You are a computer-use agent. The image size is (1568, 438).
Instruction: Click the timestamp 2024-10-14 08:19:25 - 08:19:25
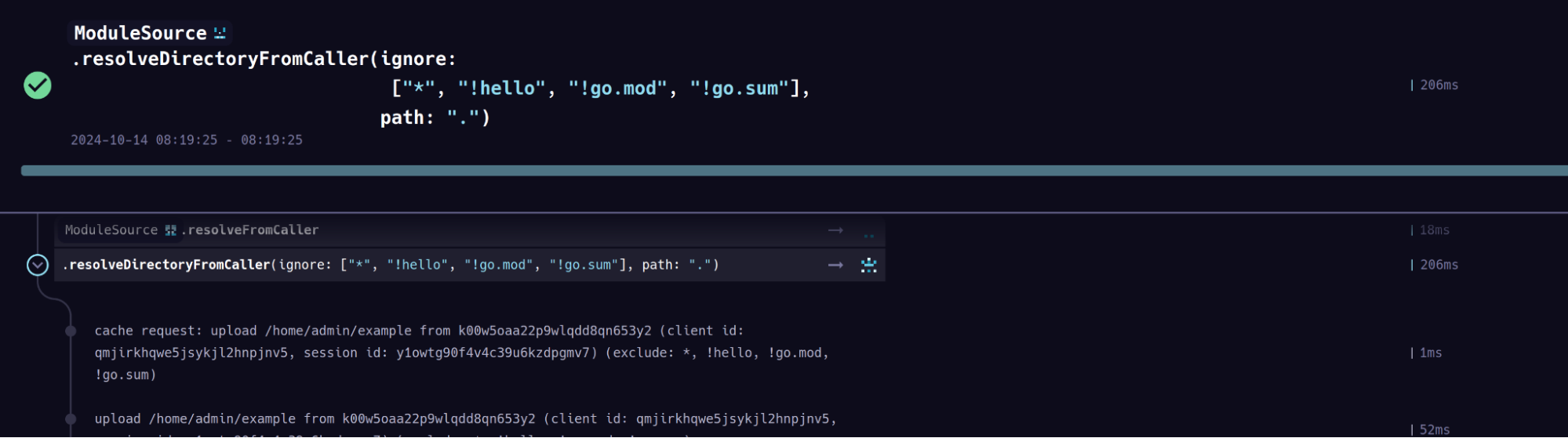click(x=187, y=140)
